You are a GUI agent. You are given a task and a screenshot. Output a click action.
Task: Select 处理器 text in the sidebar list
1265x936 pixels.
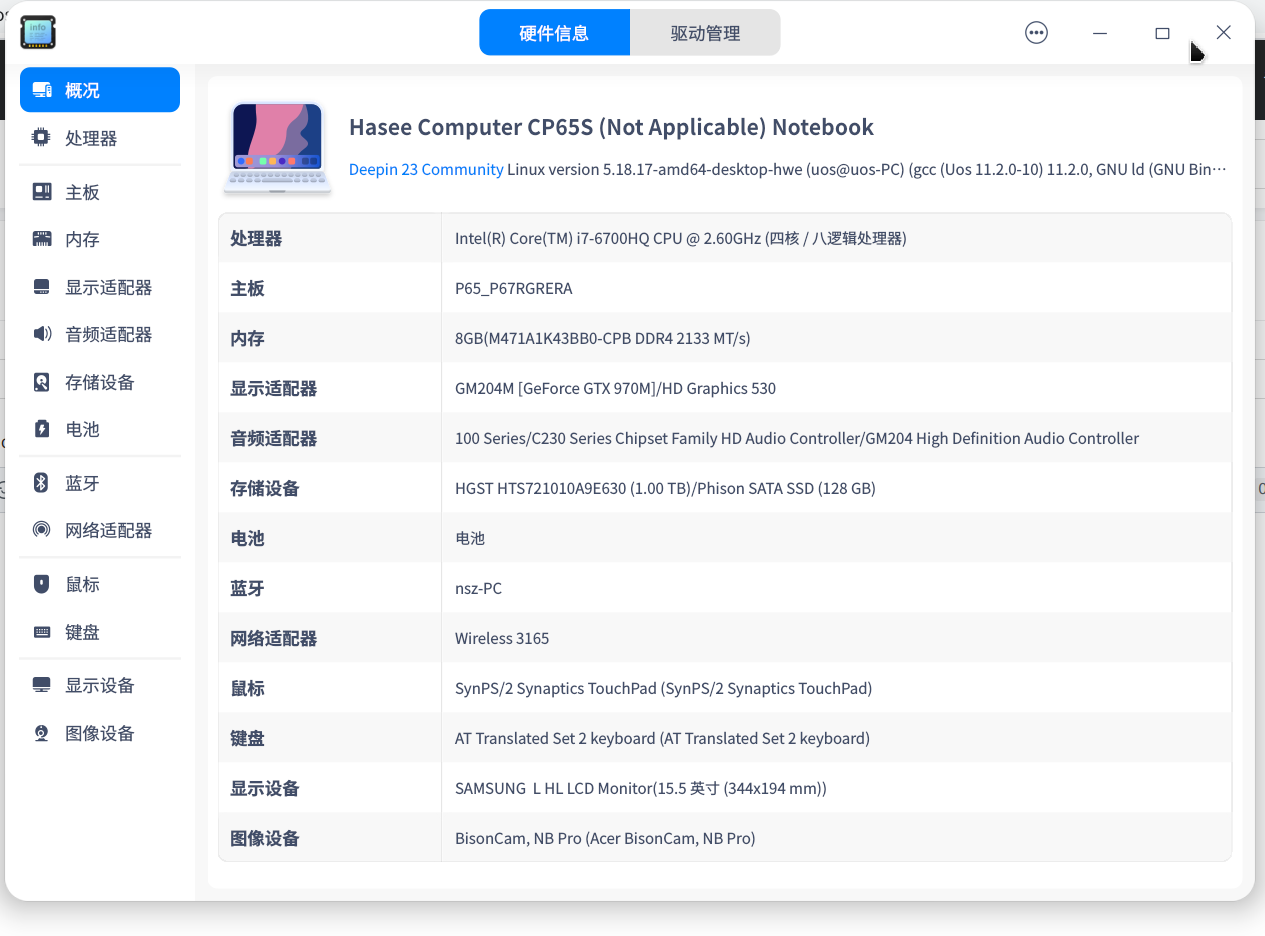tap(91, 138)
